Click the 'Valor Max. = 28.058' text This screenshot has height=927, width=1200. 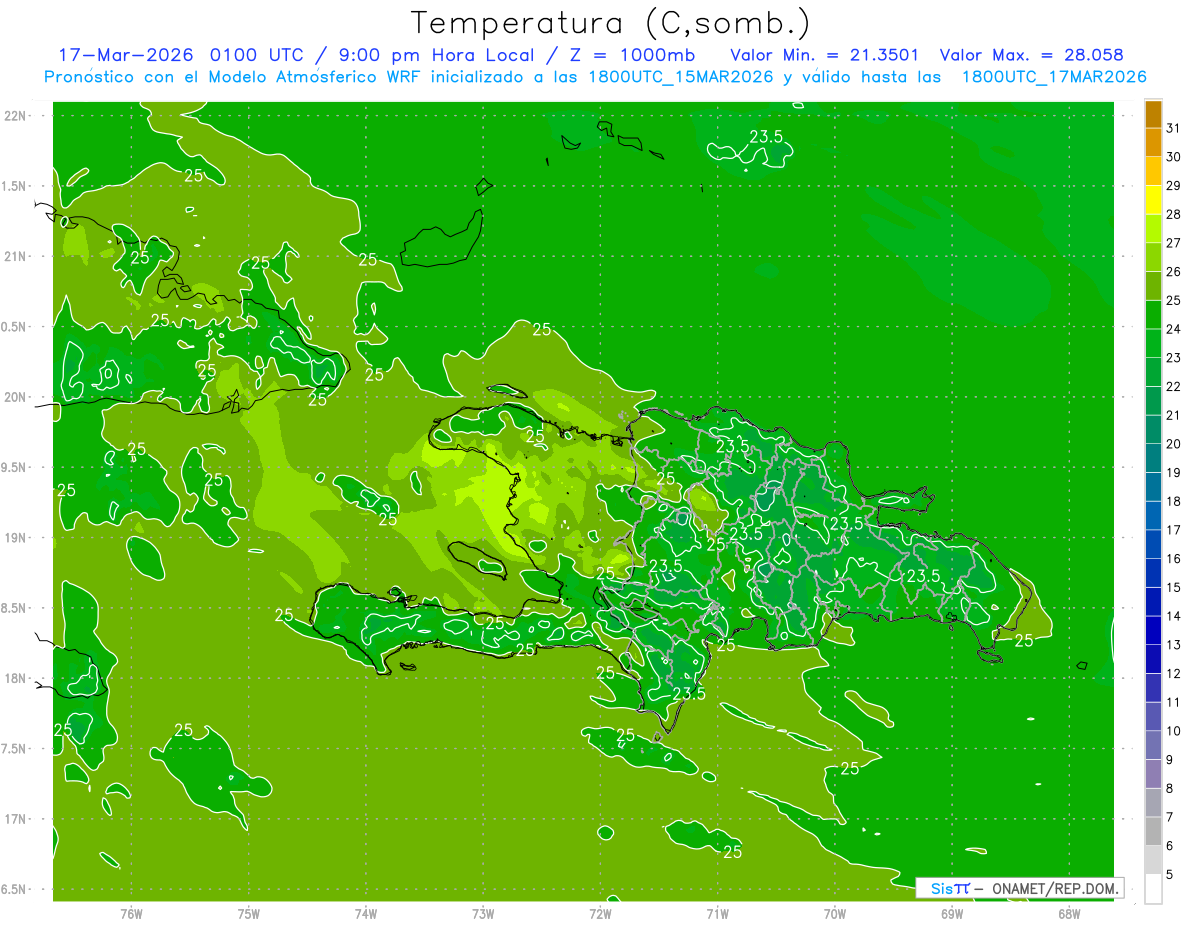(1032, 55)
